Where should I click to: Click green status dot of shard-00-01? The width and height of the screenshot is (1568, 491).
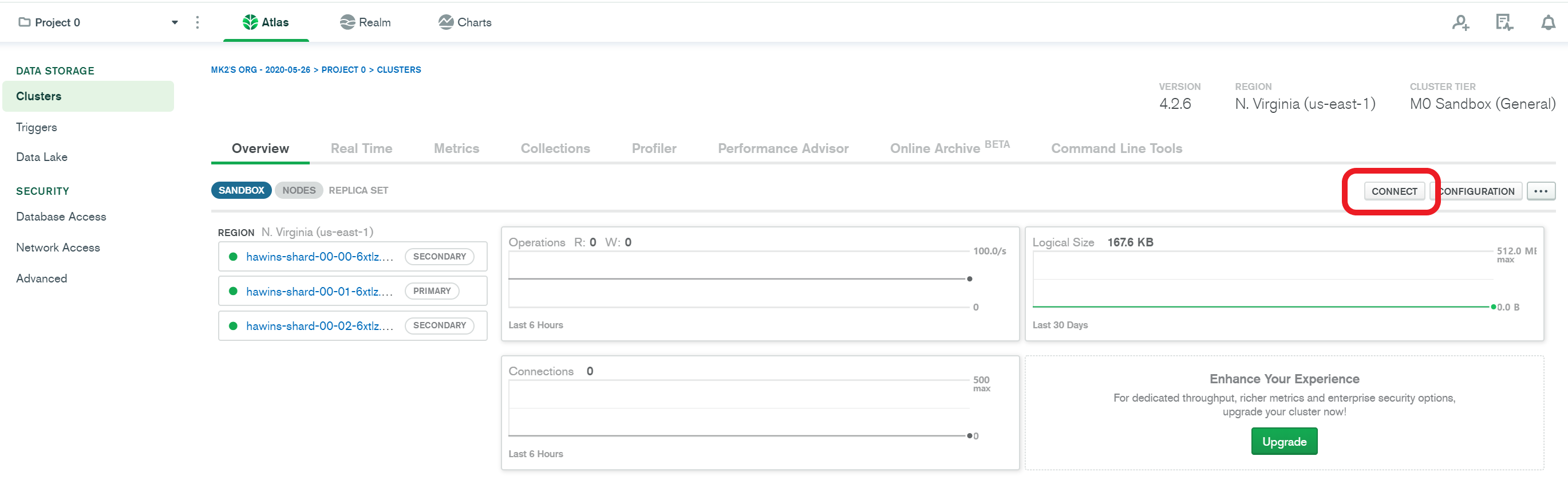[x=232, y=291]
